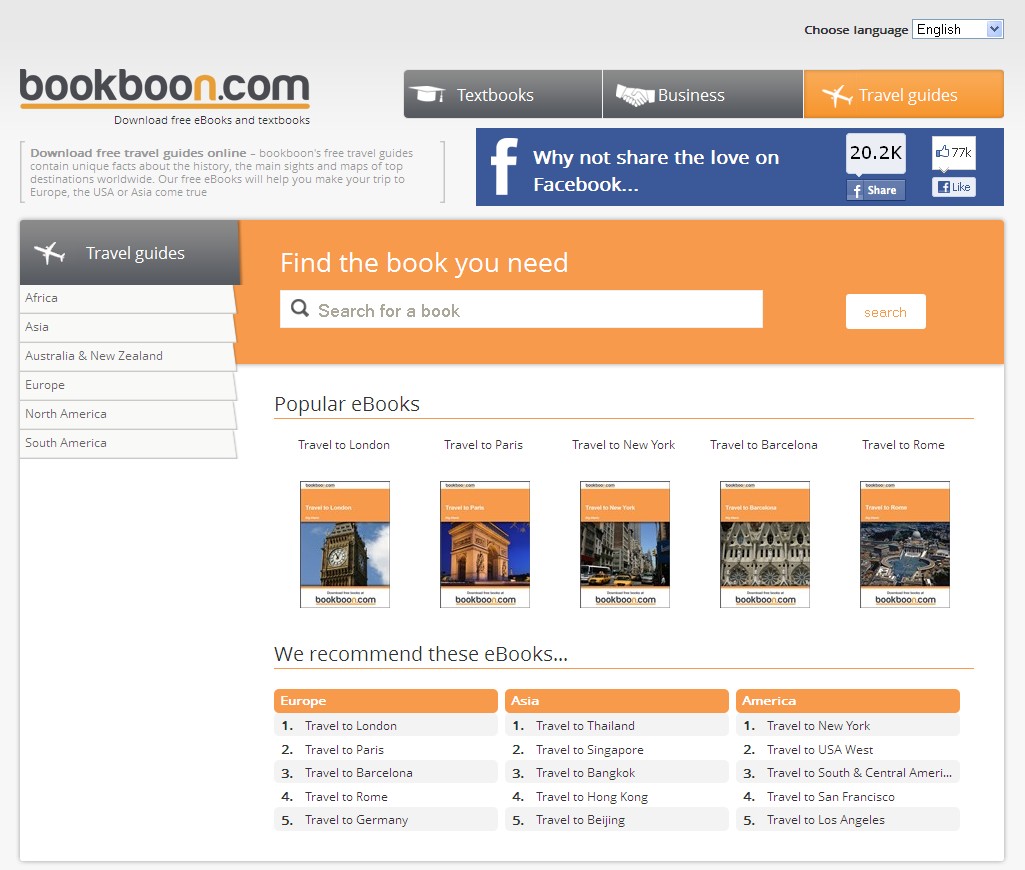Open the Travel to London book cover
The width and height of the screenshot is (1025, 870).
click(344, 544)
